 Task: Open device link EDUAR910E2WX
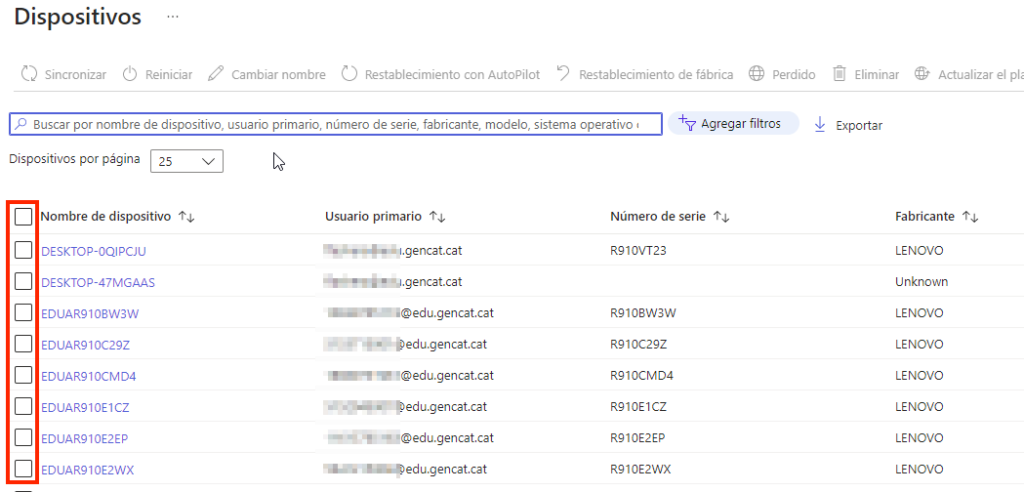[x=88, y=470]
